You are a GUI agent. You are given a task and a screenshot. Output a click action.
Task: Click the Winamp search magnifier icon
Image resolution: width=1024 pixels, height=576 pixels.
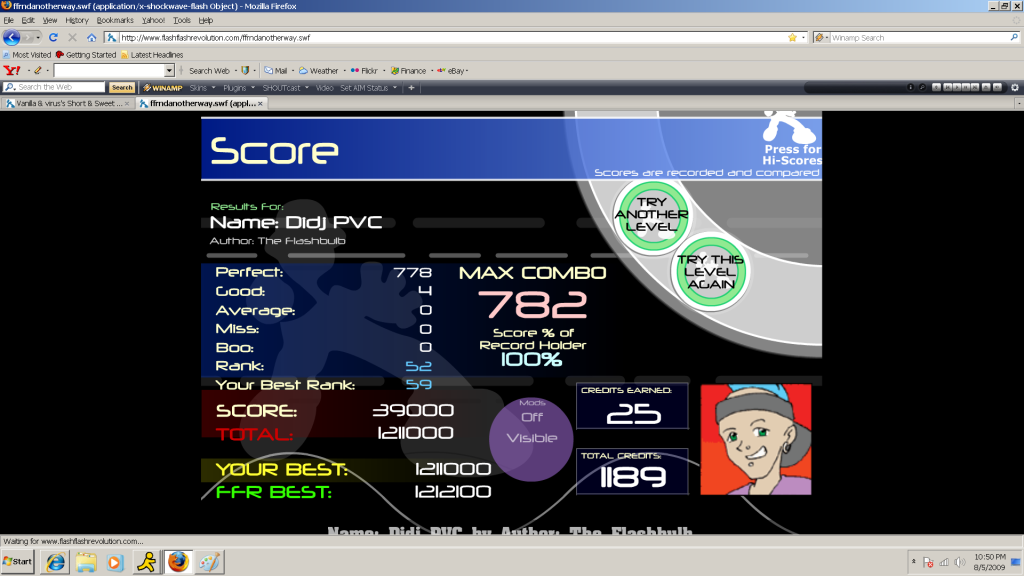[1012, 38]
